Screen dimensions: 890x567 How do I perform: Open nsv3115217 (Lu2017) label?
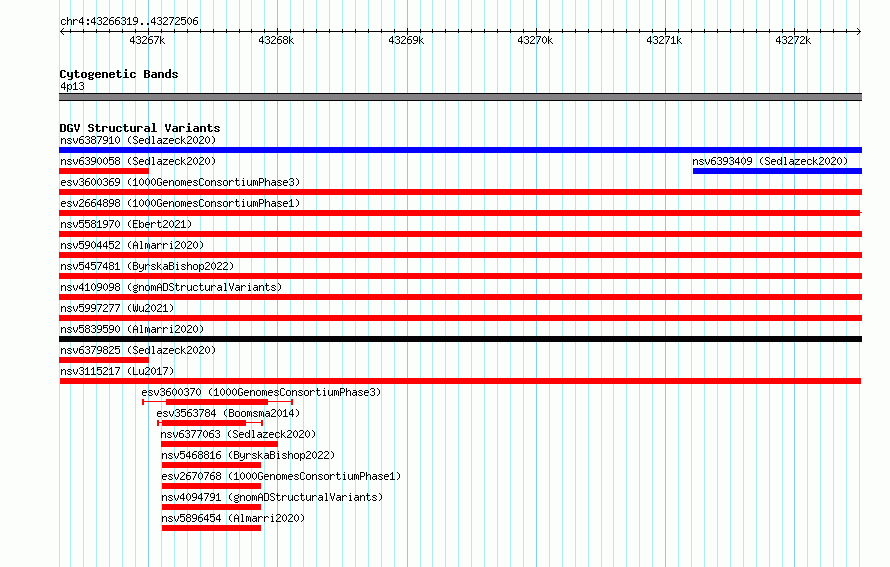coord(117,371)
